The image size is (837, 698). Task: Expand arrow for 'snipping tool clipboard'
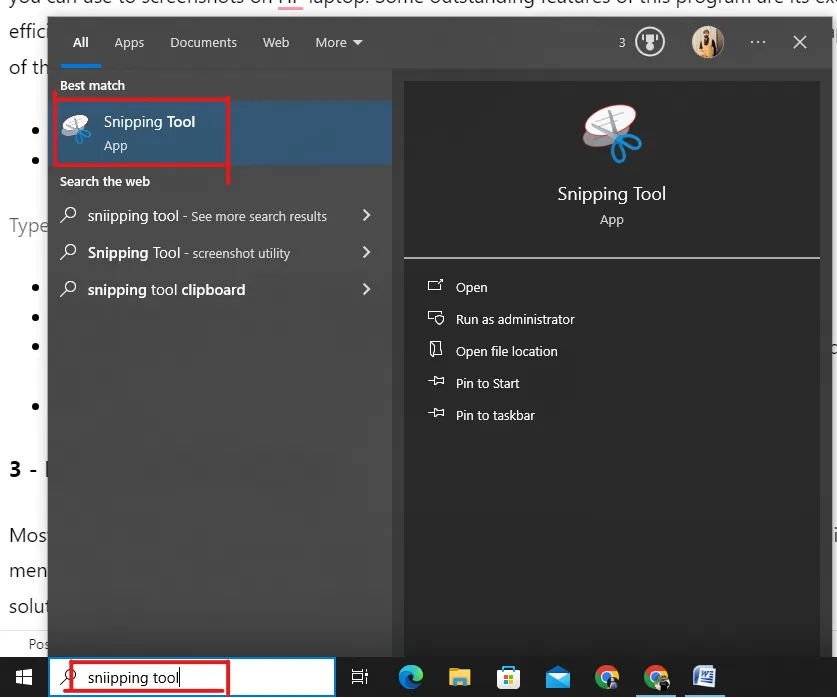click(366, 289)
